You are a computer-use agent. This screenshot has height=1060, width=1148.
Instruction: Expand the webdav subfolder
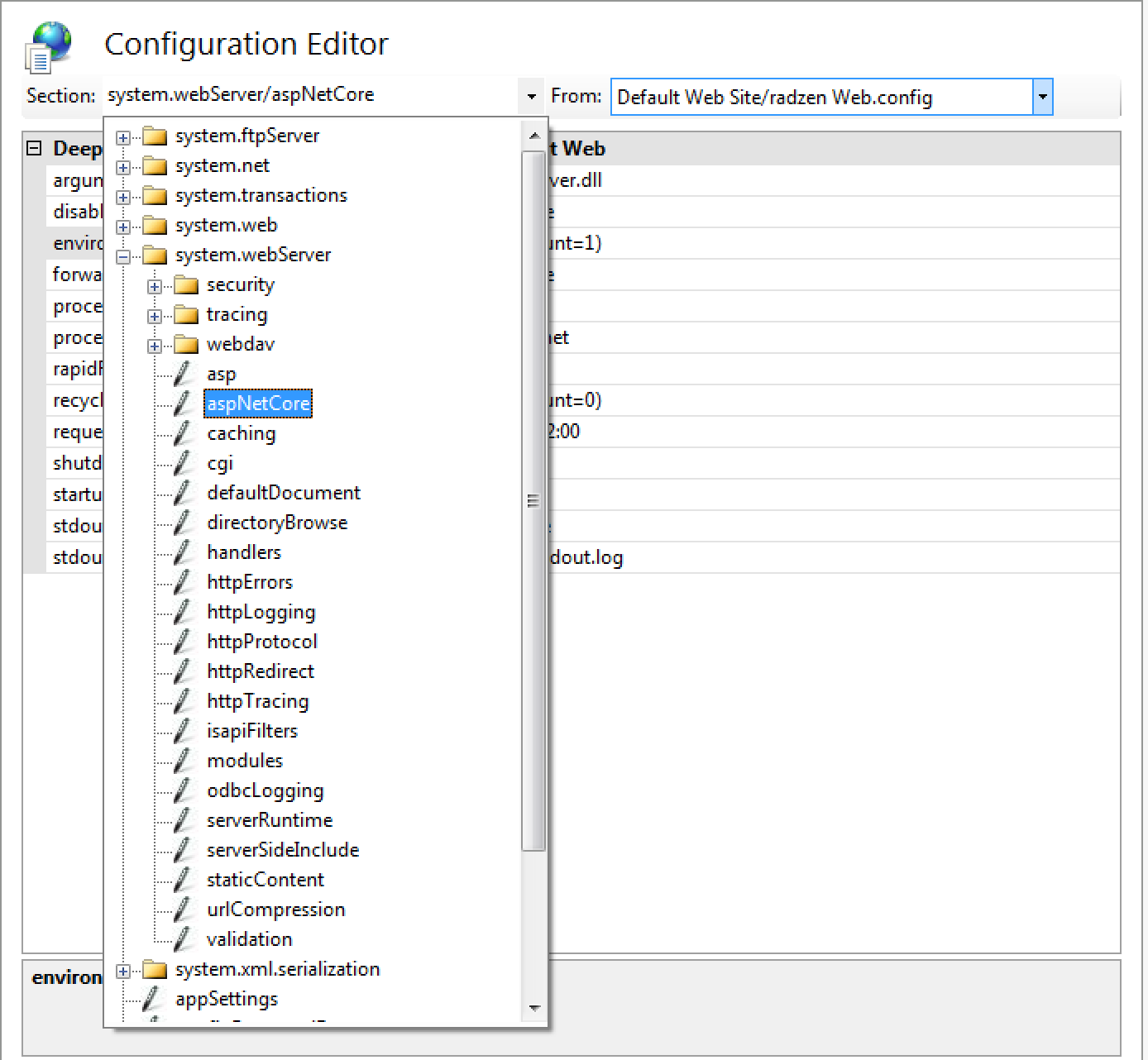pyautogui.click(x=155, y=346)
